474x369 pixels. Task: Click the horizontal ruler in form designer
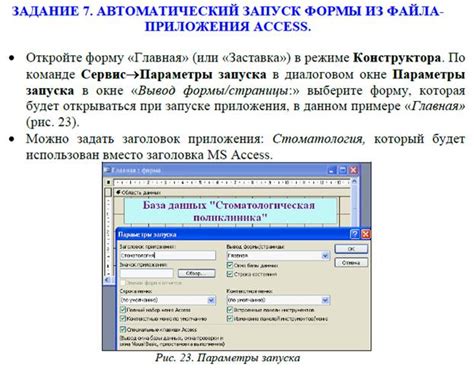pos(232,182)
